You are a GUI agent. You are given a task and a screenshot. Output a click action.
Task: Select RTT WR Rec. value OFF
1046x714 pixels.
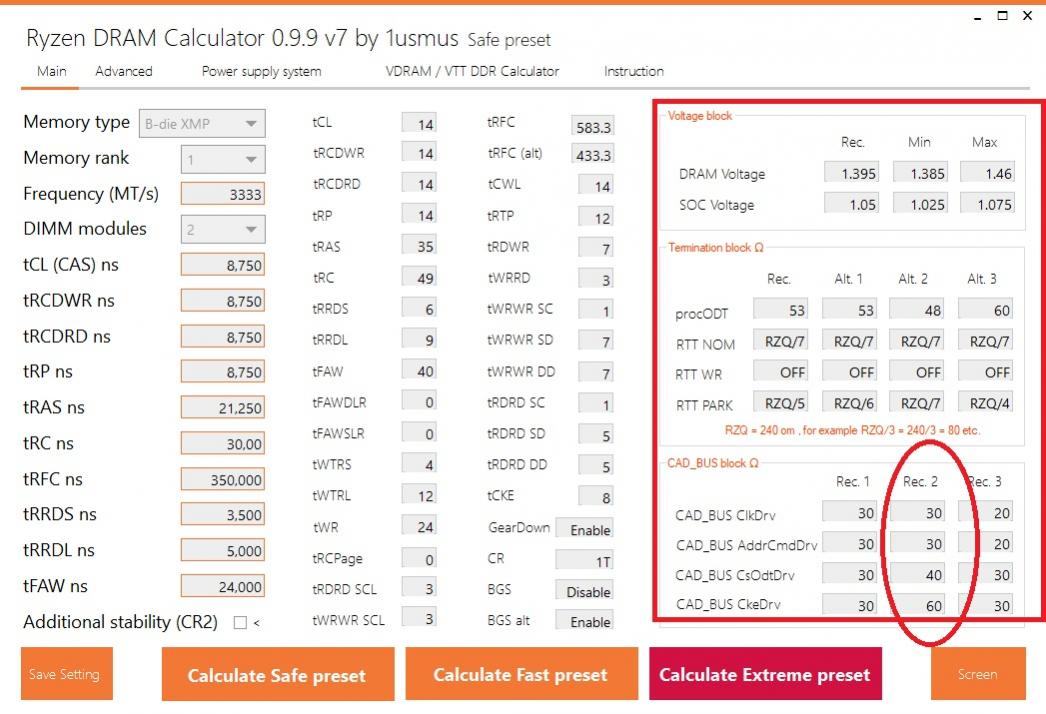[x=780, y=372]
